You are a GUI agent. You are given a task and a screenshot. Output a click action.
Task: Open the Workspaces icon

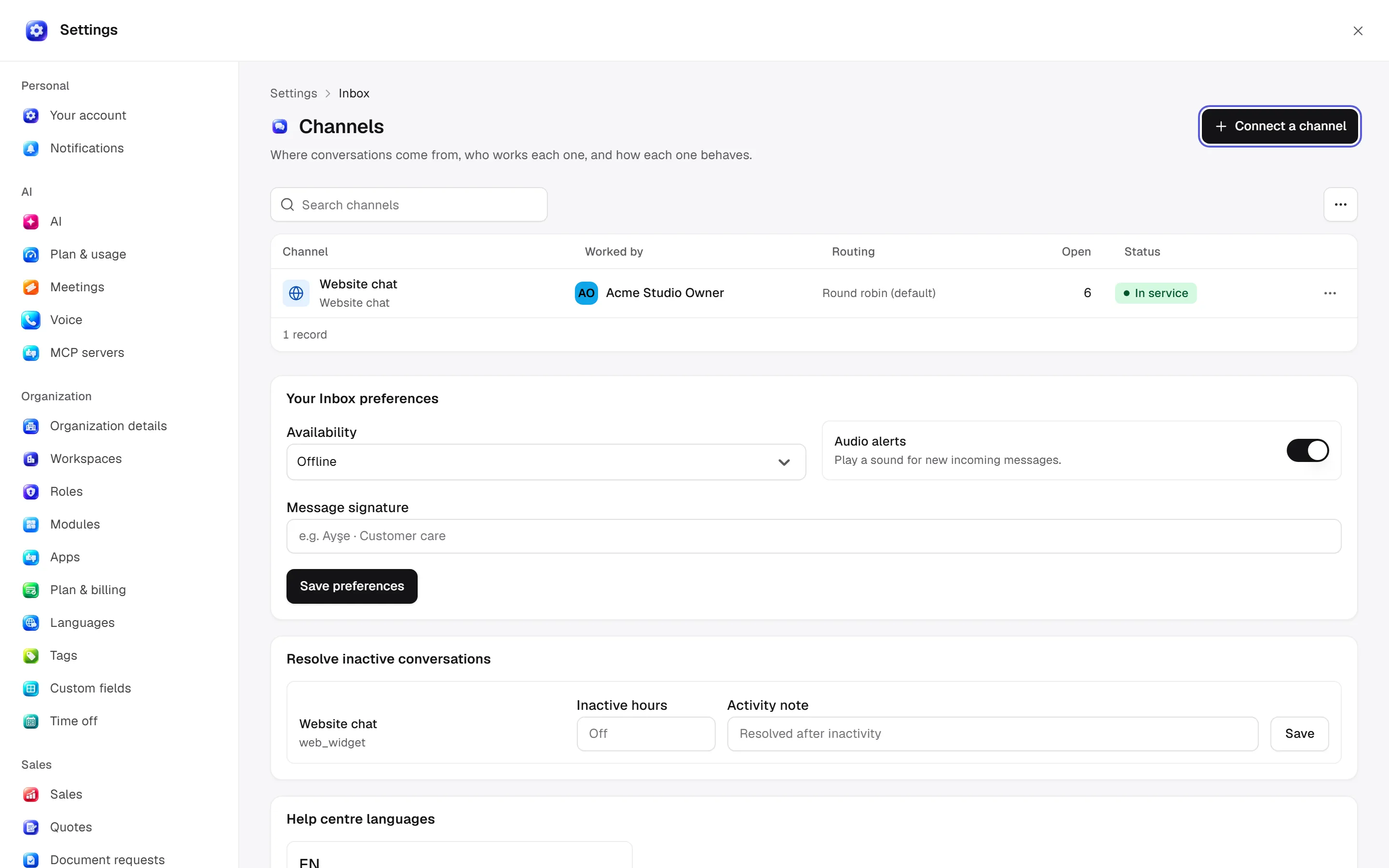click(30, 459)
